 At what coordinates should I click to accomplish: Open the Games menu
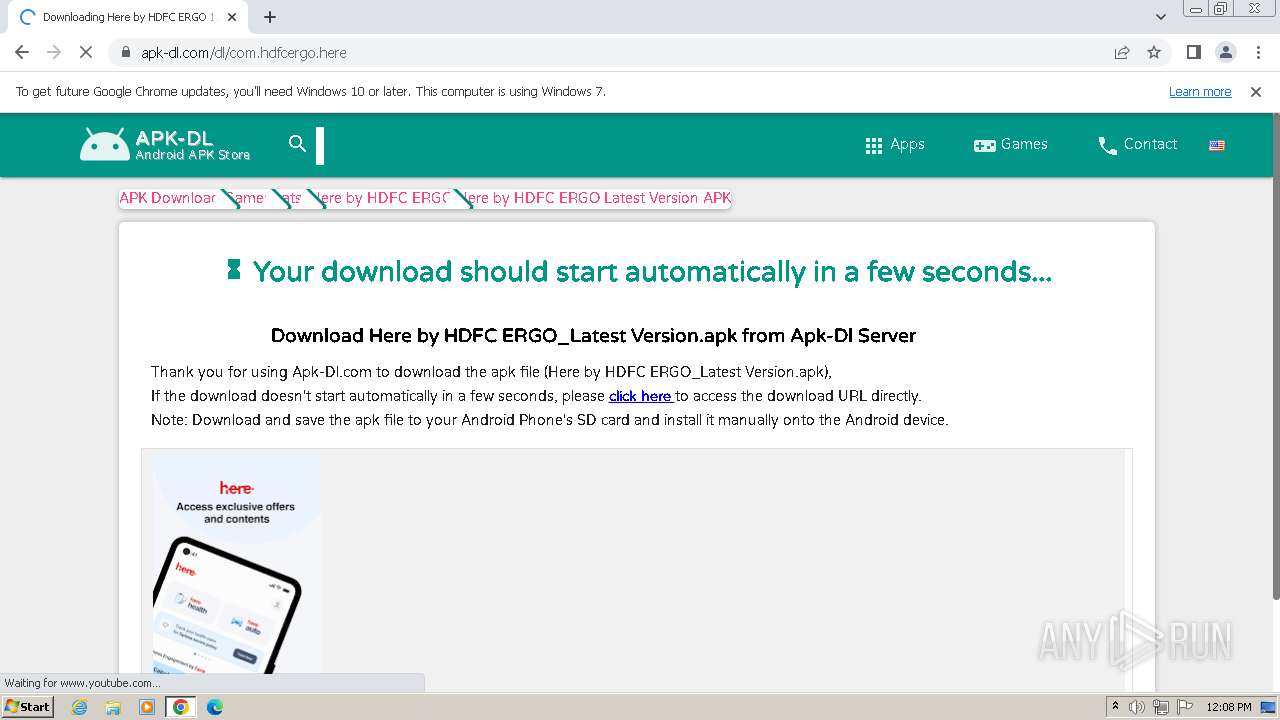[x=1011, y=144]
